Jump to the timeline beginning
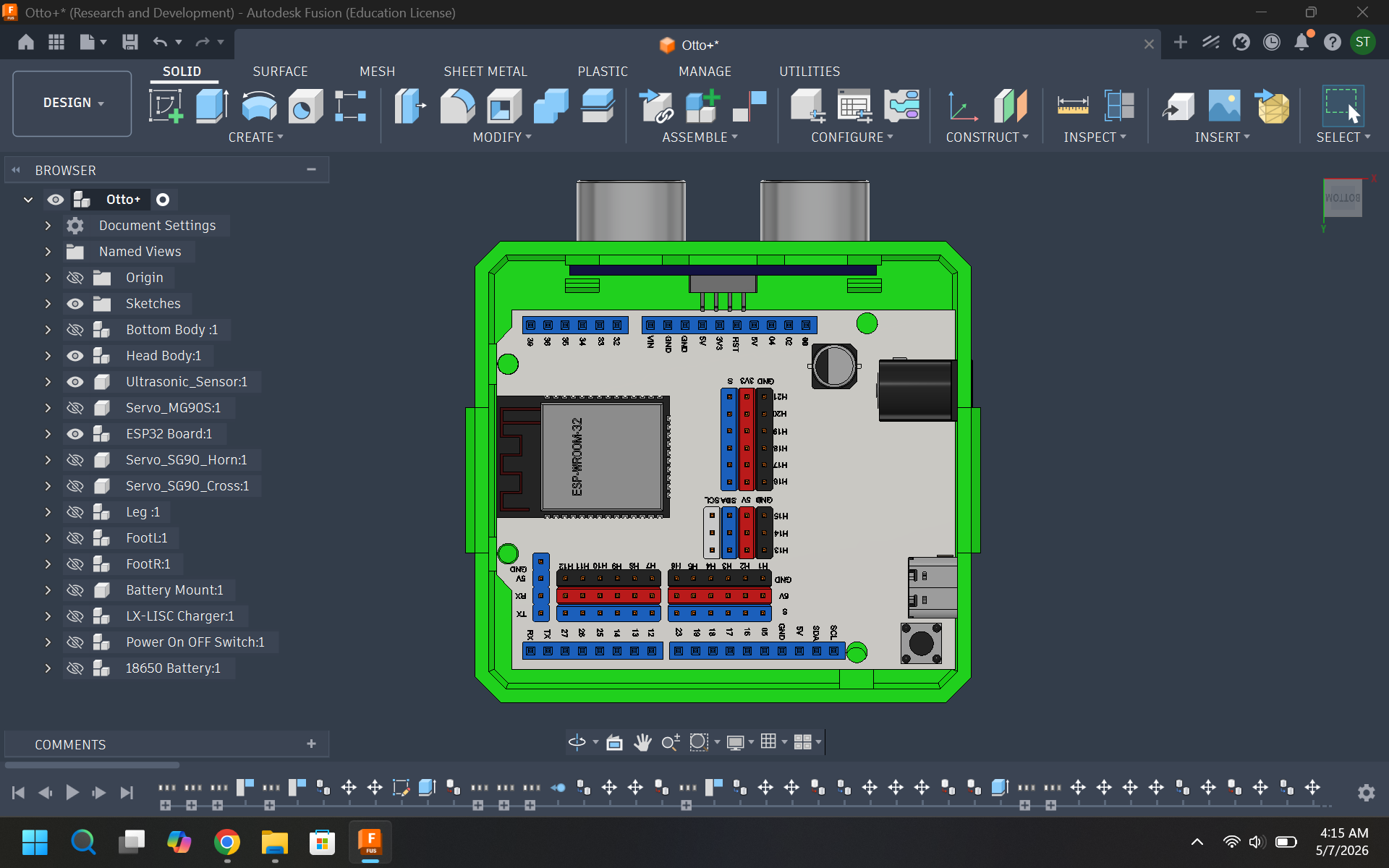1389x868 pixels. pyautogui.click(x=19, y=793)
